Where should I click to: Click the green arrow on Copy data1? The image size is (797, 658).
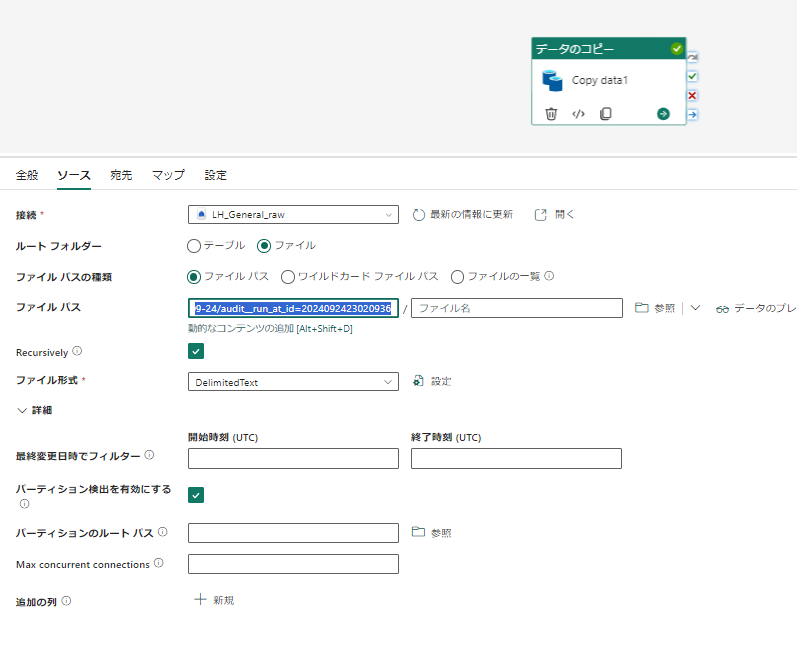coord(663,114)
